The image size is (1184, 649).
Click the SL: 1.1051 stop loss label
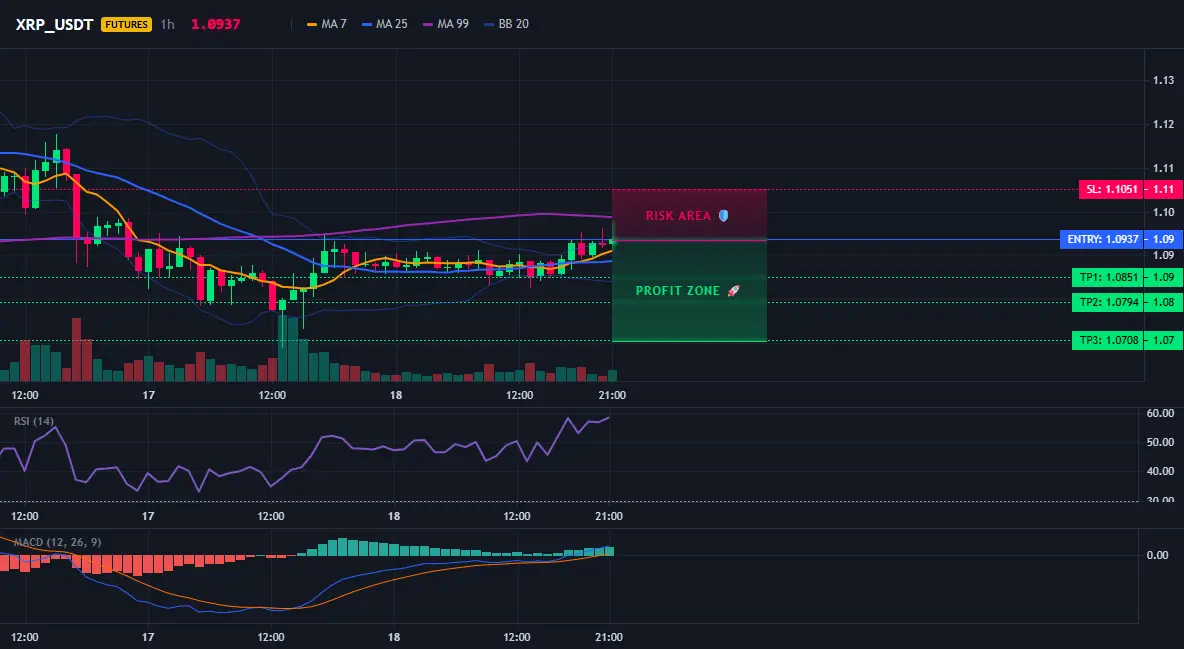point(1111,189)
